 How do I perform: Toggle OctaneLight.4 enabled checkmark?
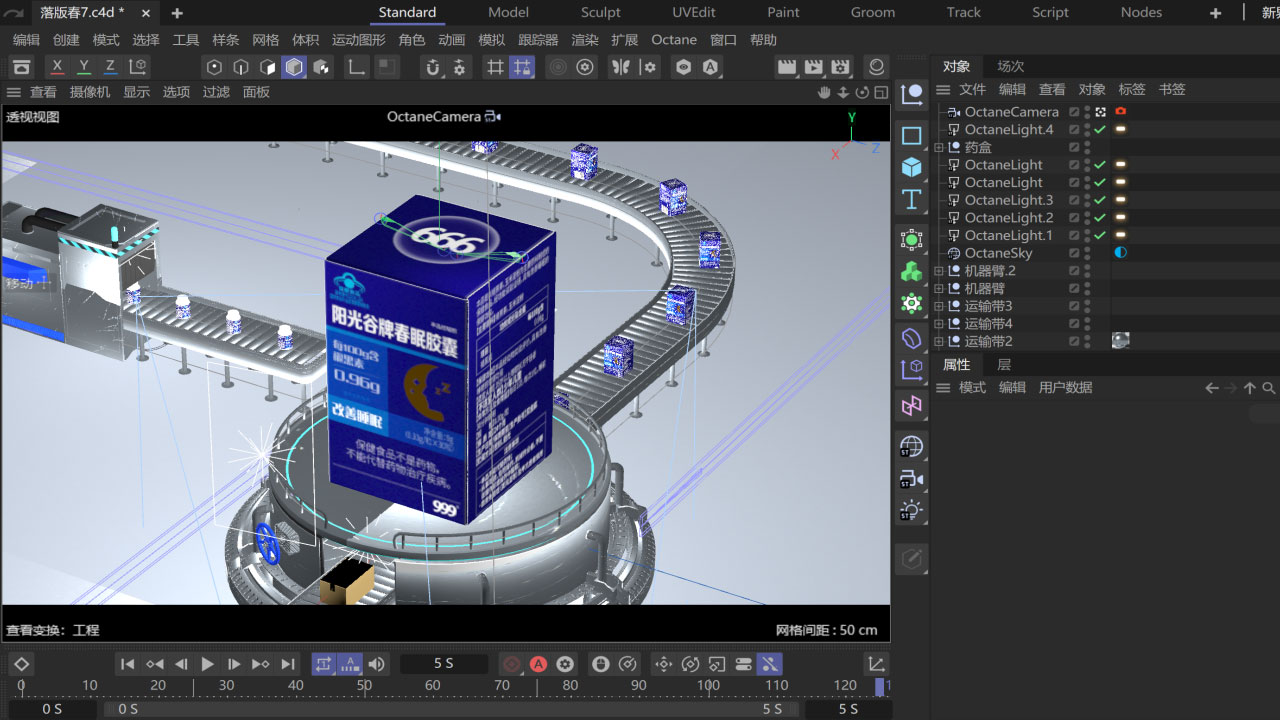[x=1100, y=130]
